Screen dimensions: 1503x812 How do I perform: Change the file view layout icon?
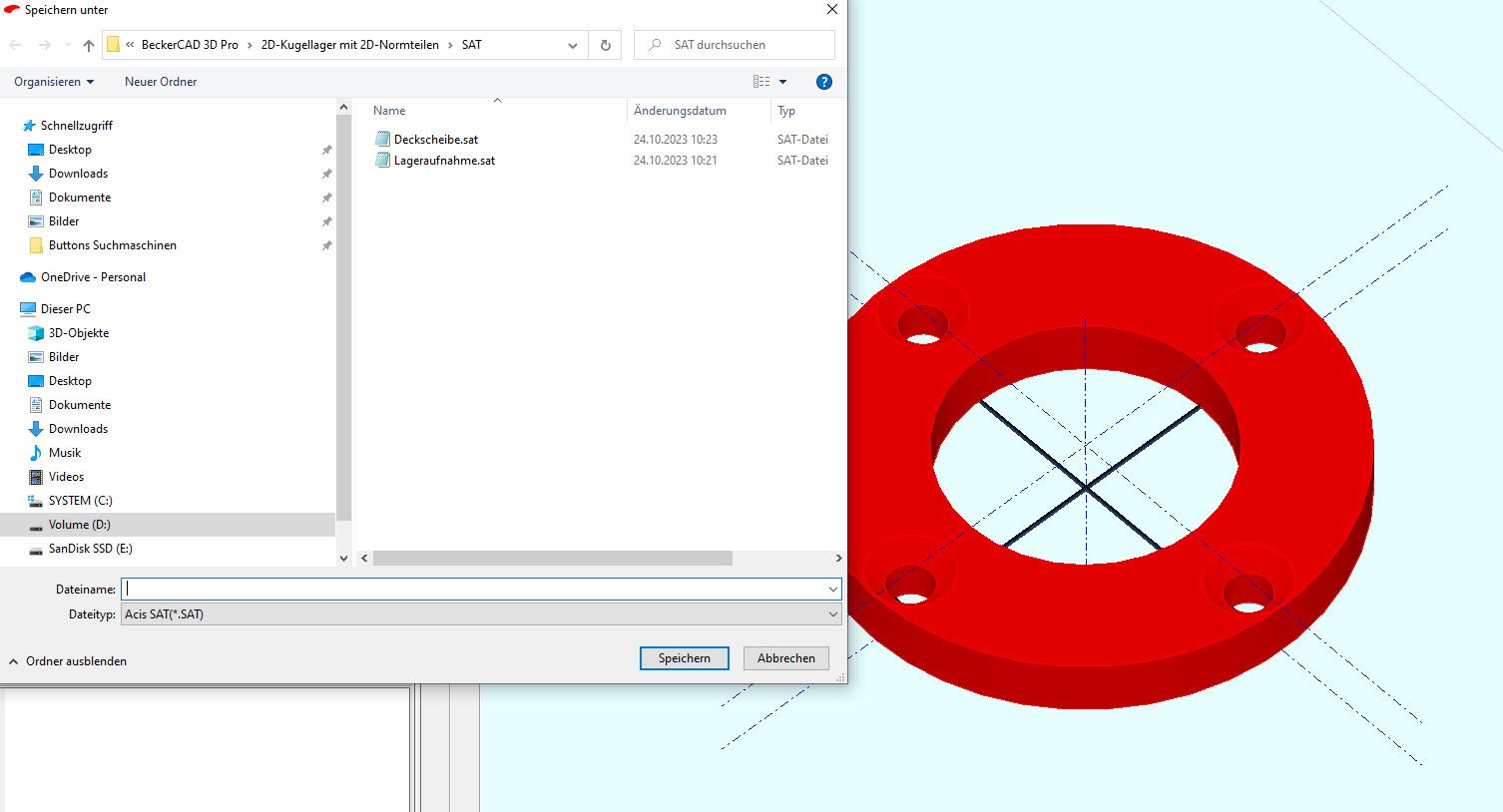coord(761,82)
